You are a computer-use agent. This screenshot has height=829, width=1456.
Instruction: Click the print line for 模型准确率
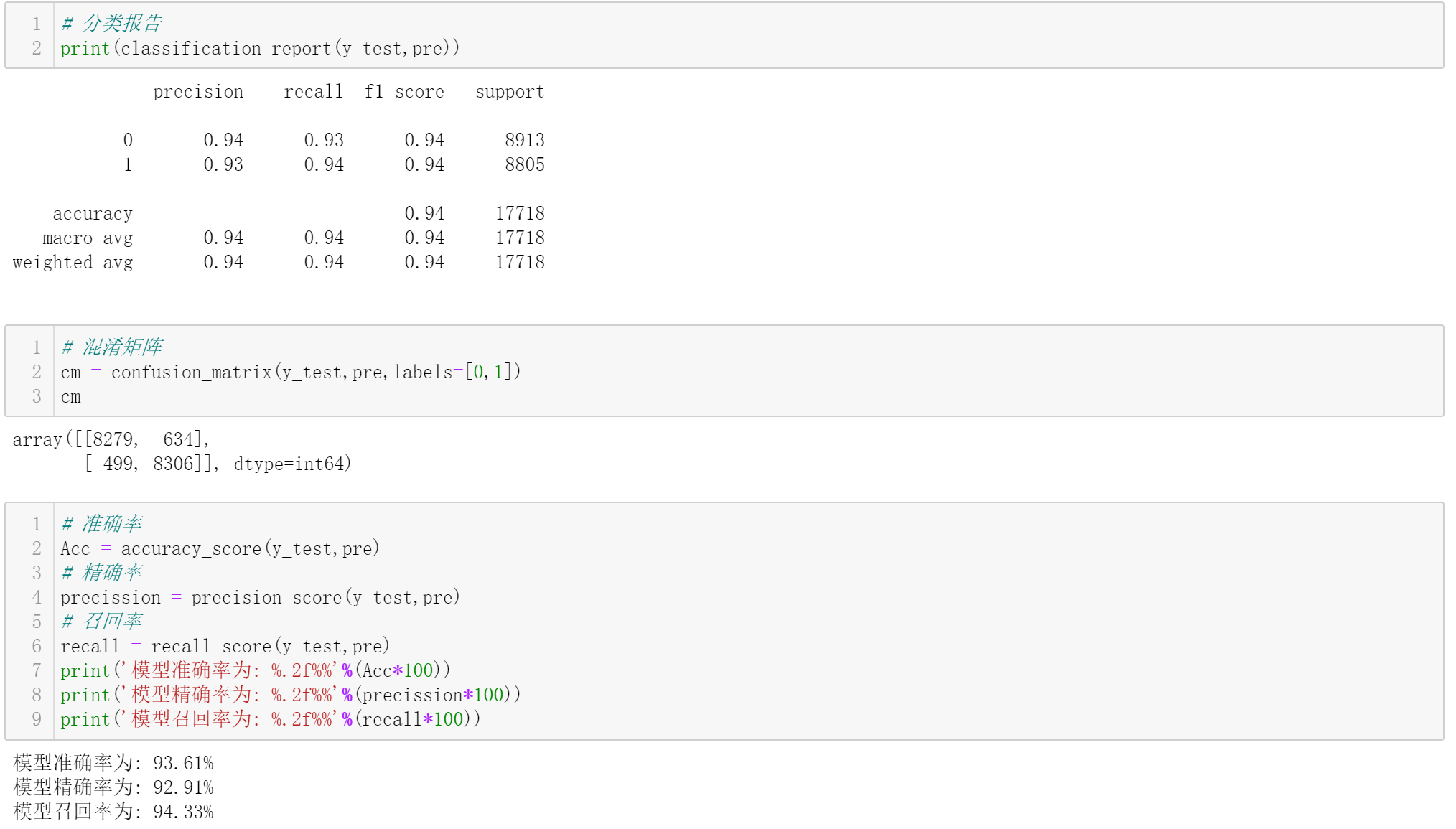coord(255,671)
